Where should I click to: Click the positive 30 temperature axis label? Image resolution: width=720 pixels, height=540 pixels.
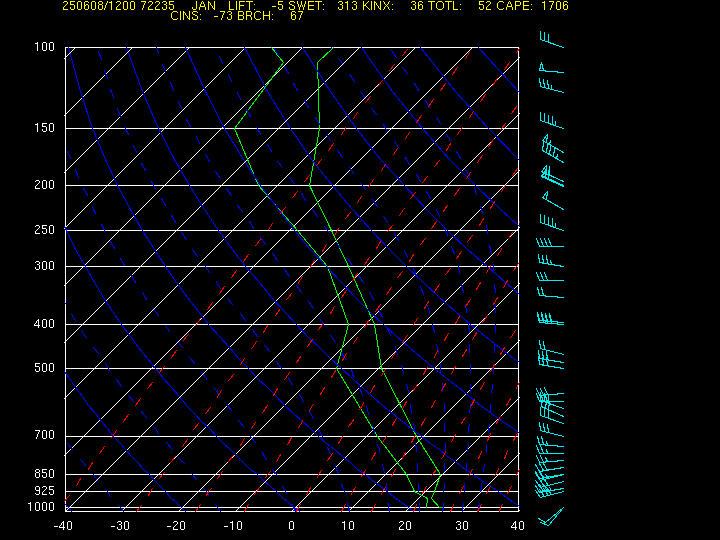[461, 526]
